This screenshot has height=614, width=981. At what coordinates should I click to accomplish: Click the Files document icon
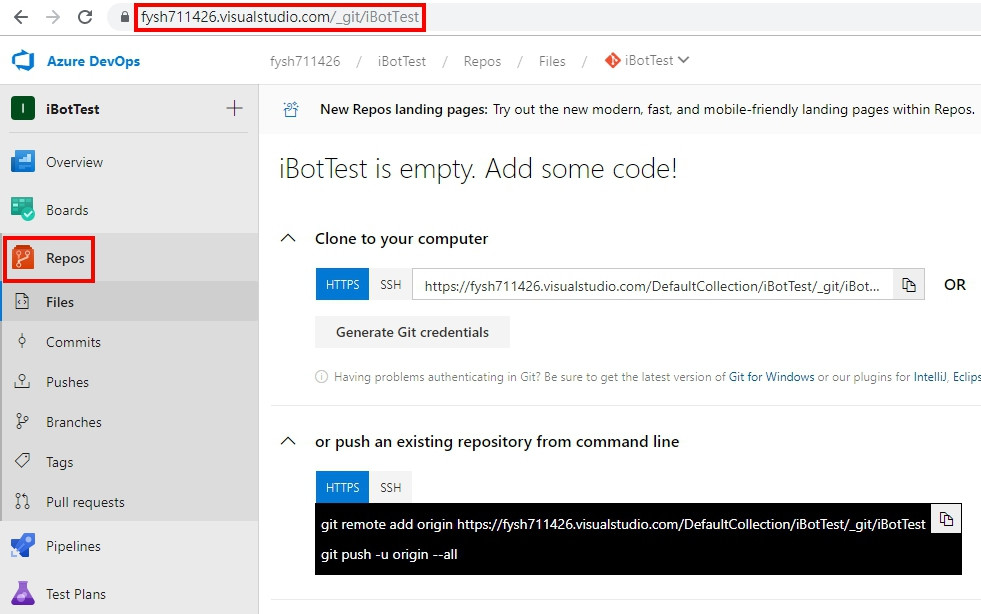click(x=23, y=301)
